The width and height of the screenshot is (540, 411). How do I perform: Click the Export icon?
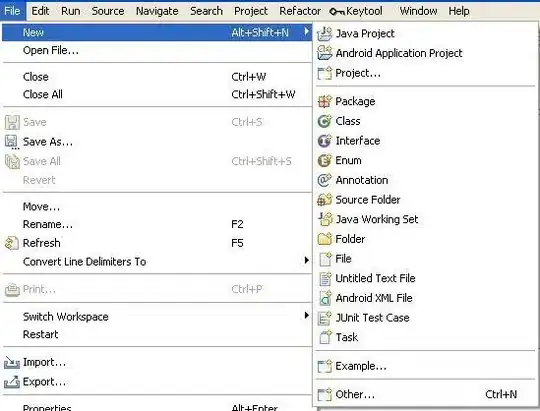coord(12,382)
